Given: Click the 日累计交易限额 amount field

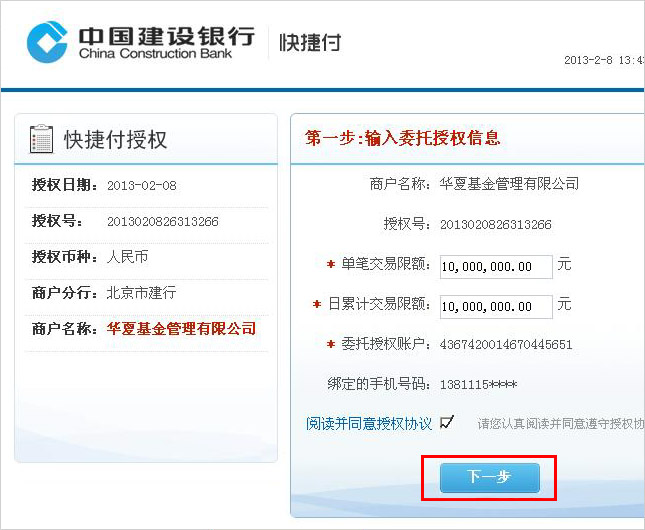Looking at the screenshot, I should click(496, 307).
